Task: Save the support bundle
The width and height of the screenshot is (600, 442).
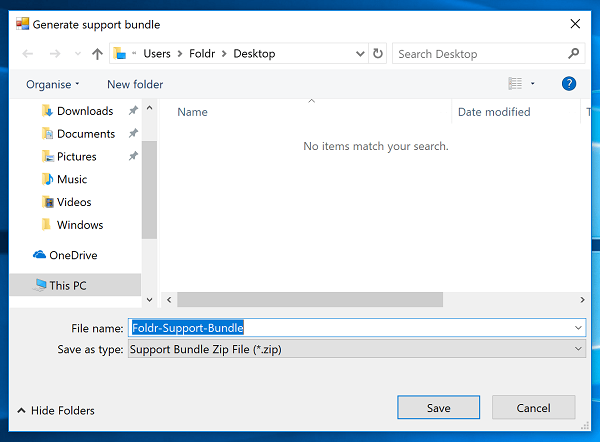Action: point(439,408)
